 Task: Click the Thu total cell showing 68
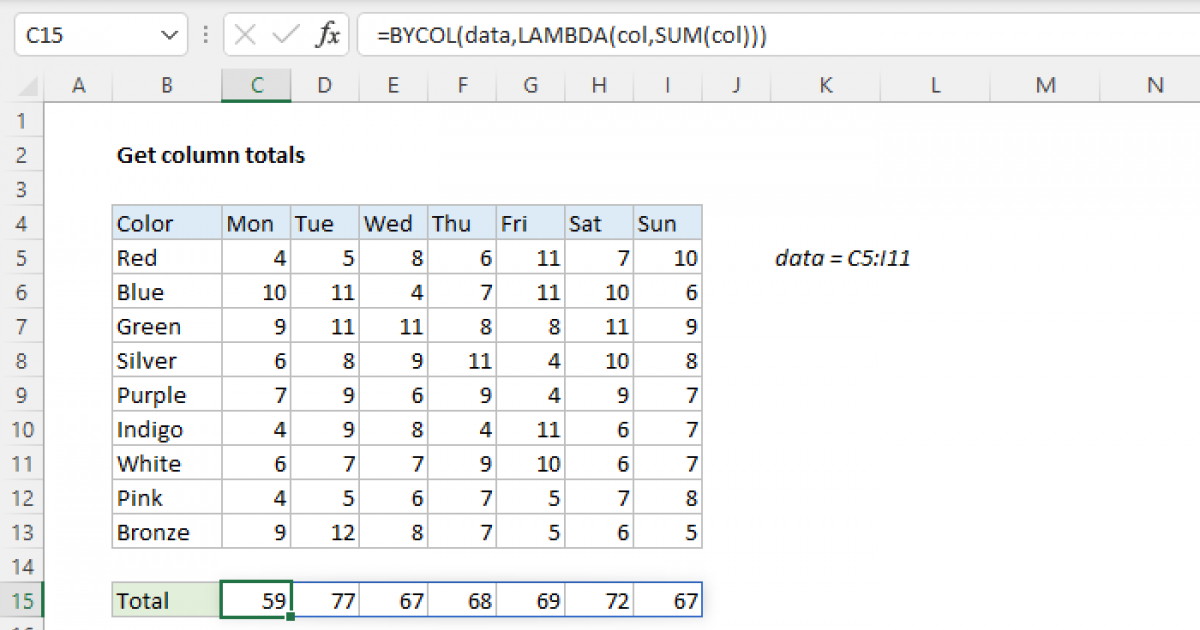(462, 601)
